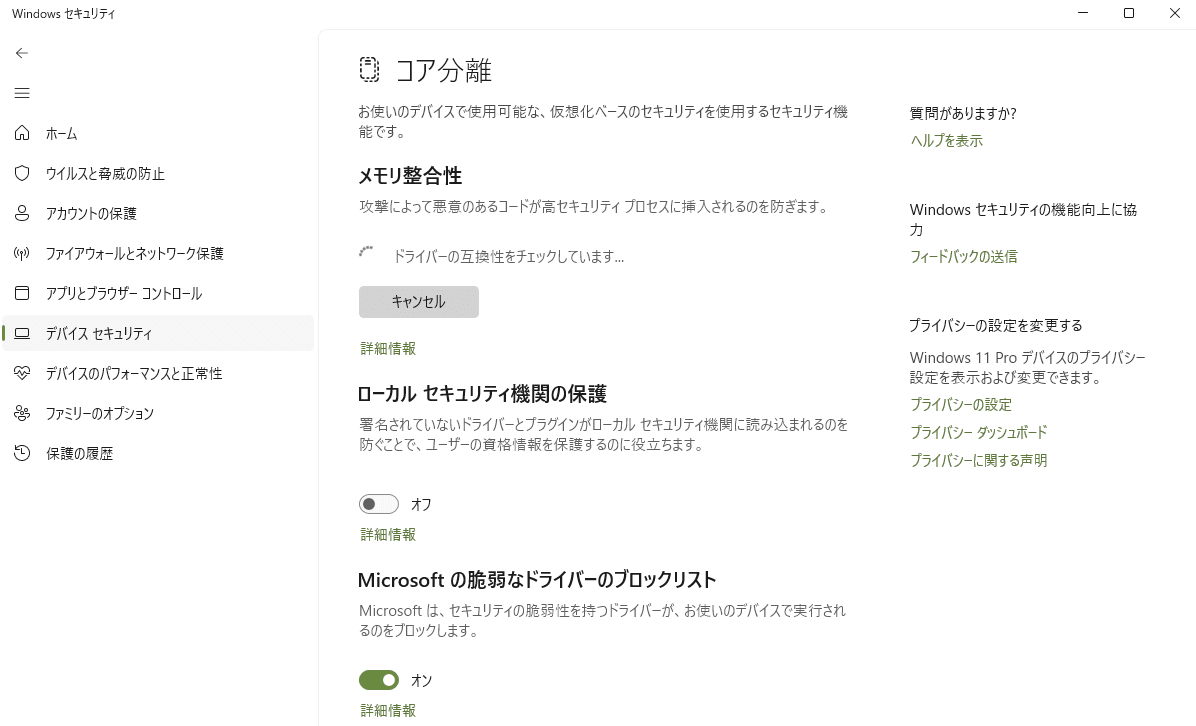Screen dimensions: 1196x726
Task: Open アカウントの保護 page
Action: click(158, 214)
